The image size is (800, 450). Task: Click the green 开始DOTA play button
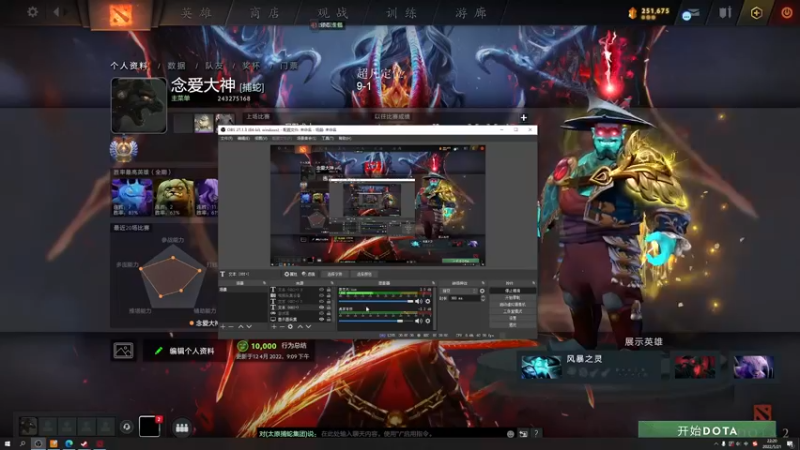(707, 430)
